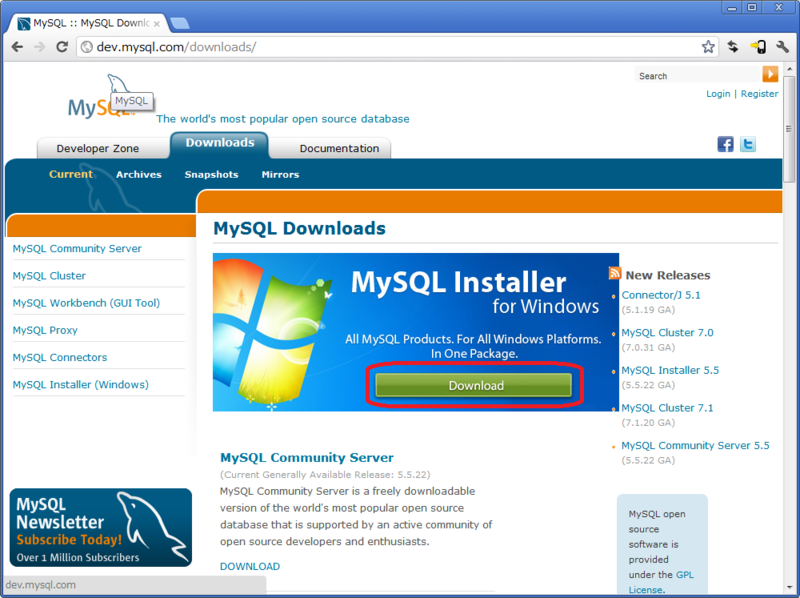Open the Archives submenu item
The height and width of the screenshot is (598, 800).
(139, 175)
